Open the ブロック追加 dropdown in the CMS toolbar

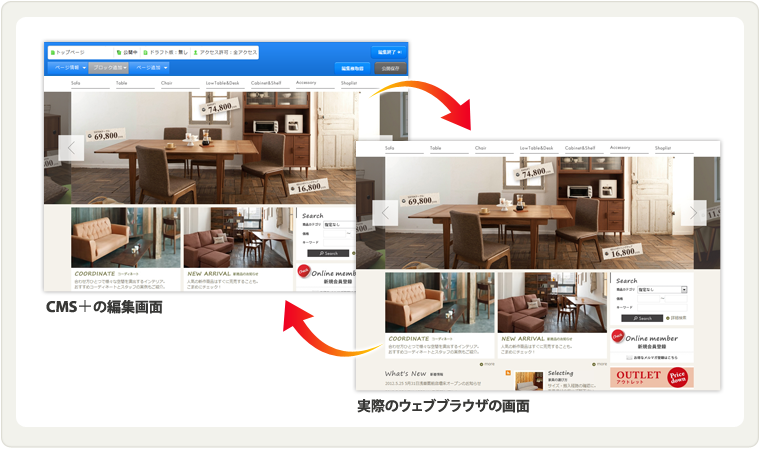coord(109,68)
